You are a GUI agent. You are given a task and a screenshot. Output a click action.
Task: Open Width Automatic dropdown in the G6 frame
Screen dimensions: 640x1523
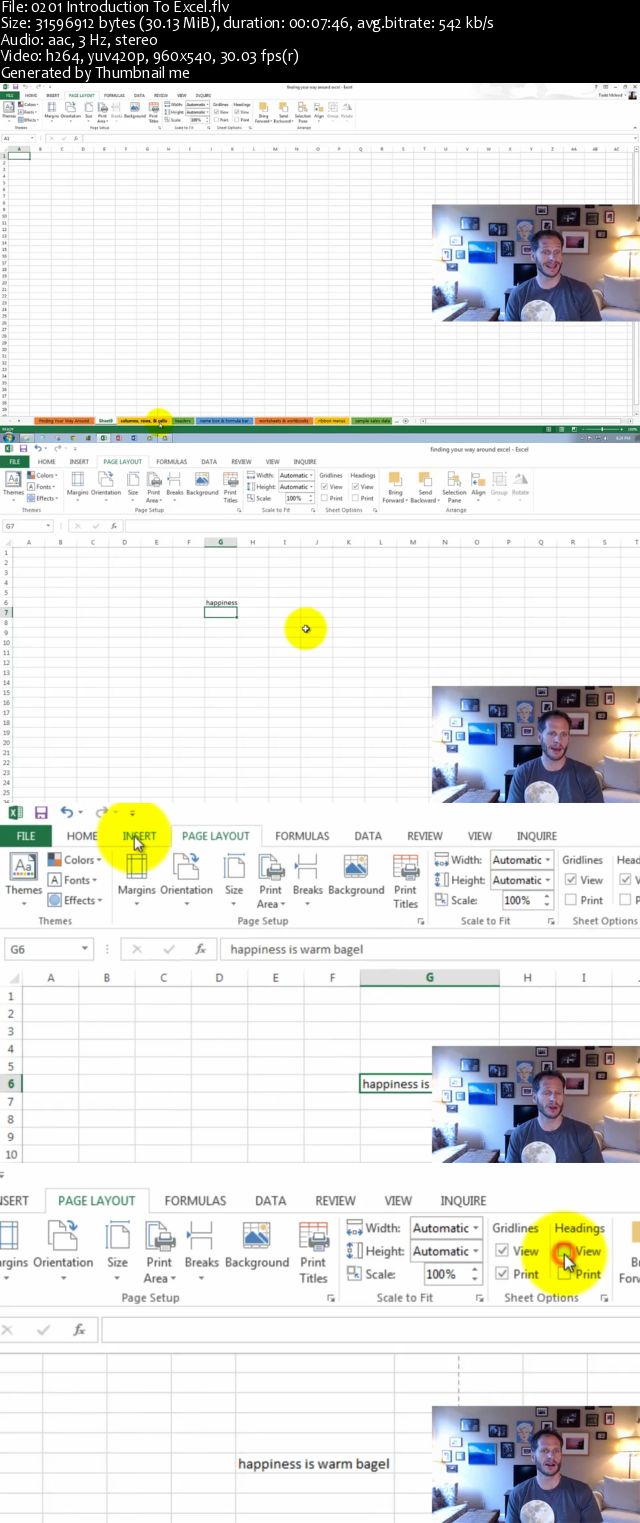pos(548,860)
